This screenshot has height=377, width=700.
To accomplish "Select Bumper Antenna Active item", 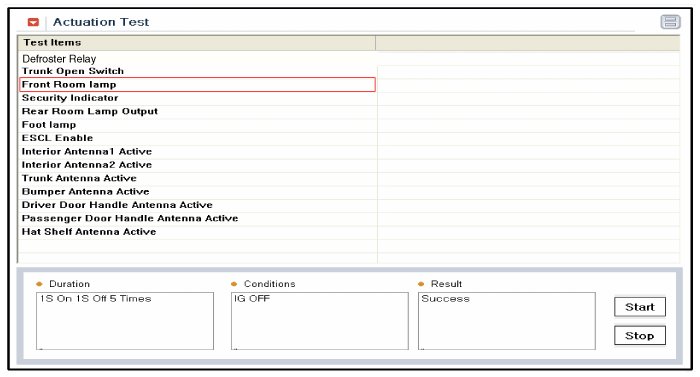I will point(197,192).
